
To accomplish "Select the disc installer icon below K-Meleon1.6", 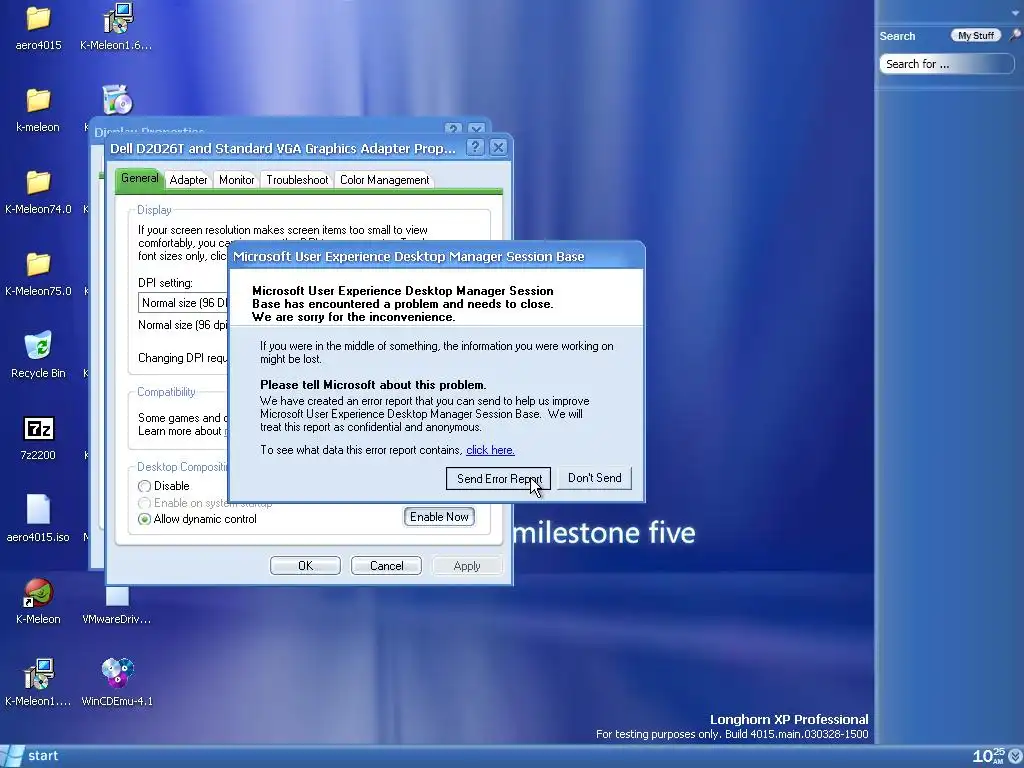I will pyautogui.click(x=118, y=100).
